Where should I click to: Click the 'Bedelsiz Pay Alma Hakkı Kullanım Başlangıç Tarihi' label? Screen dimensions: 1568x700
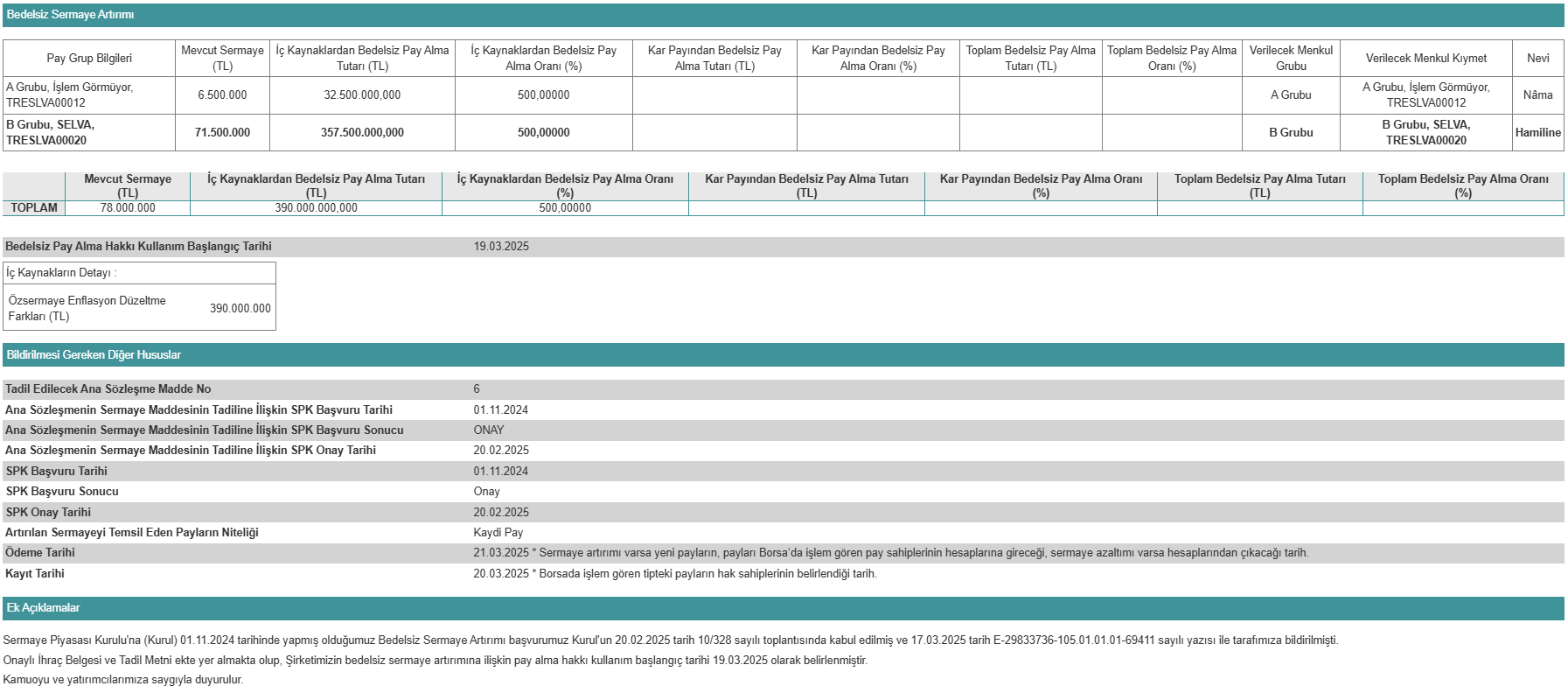pos(138,246)
